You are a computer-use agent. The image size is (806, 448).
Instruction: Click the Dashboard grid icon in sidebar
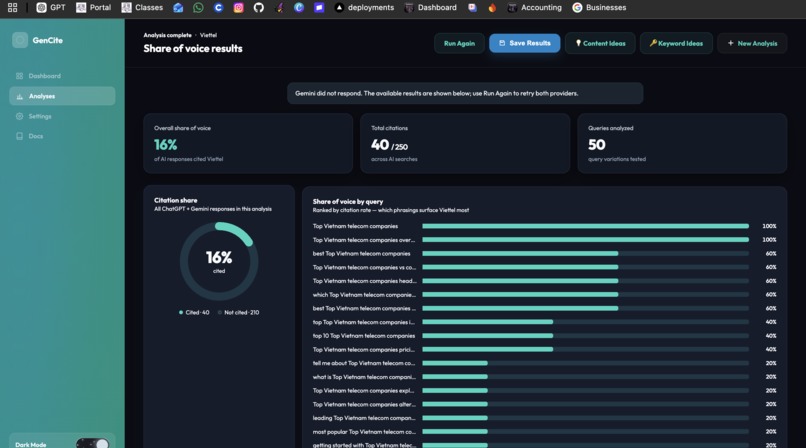coord(20,76)
